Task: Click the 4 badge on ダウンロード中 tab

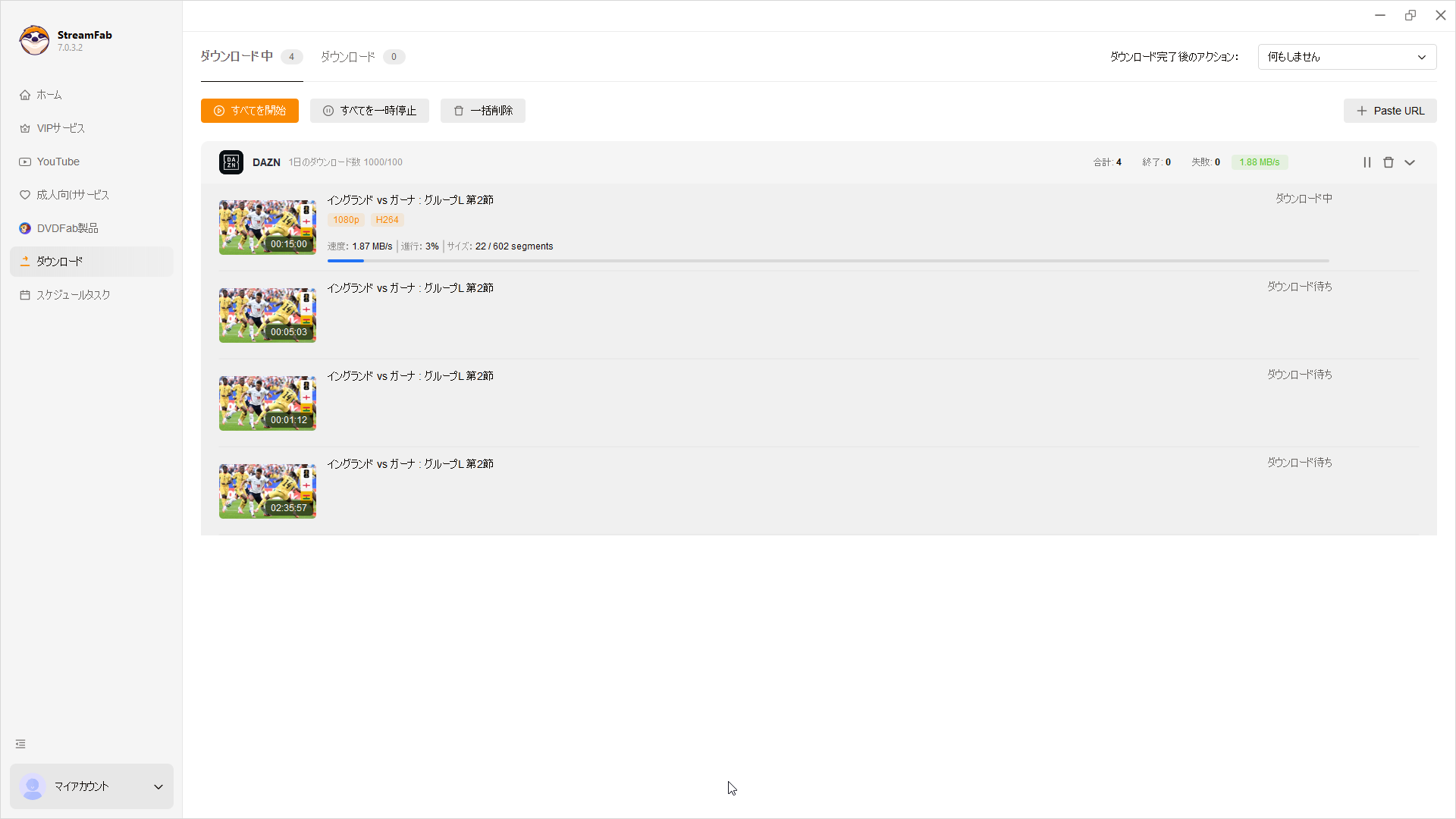Action: point(291,57)
